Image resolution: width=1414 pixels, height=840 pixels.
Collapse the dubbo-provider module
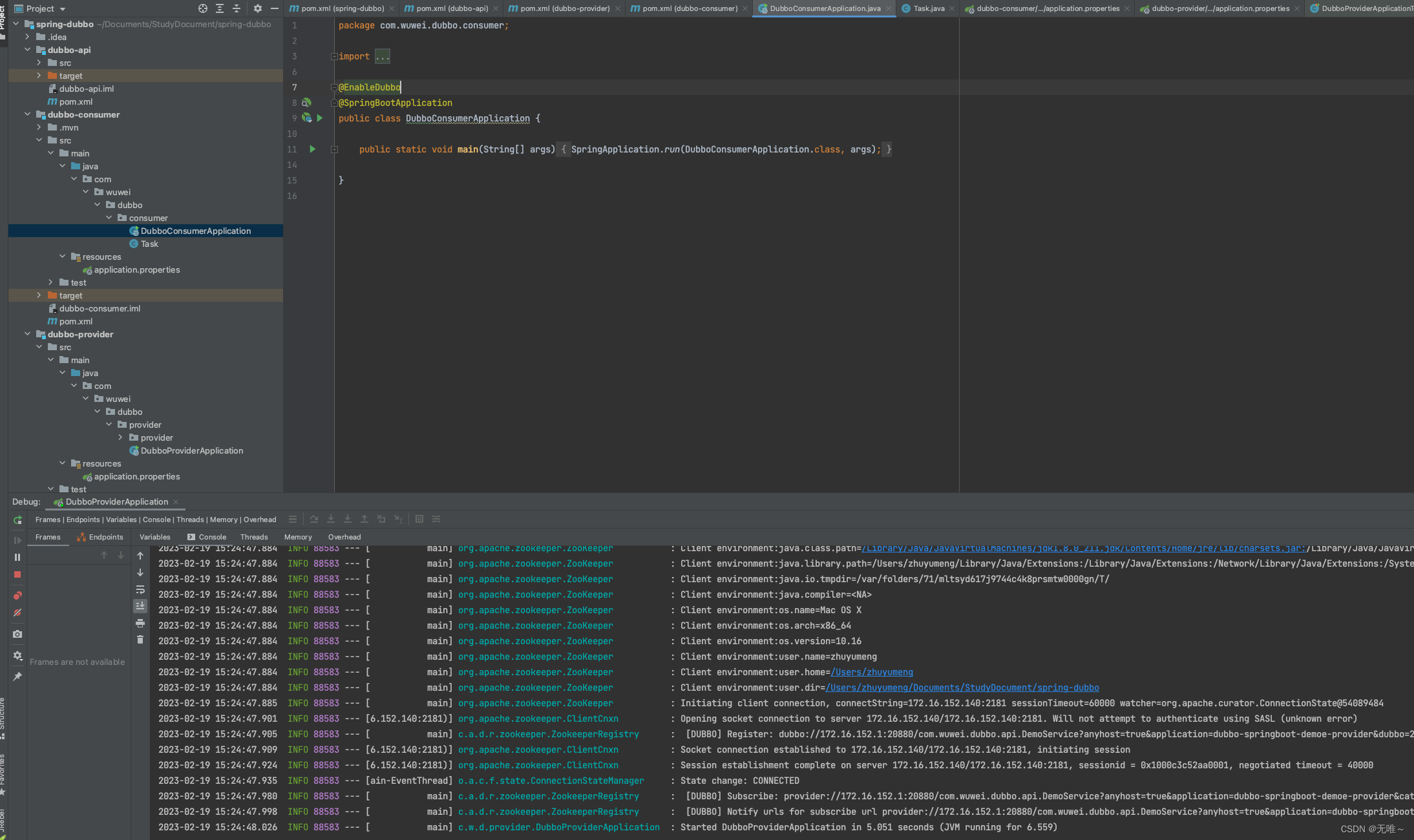point(27,334)
